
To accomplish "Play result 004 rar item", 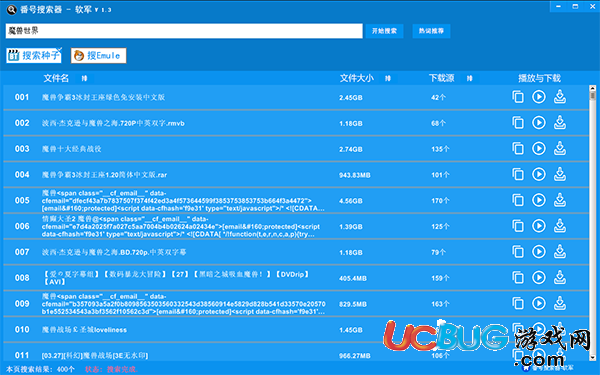I will (539, 174).
